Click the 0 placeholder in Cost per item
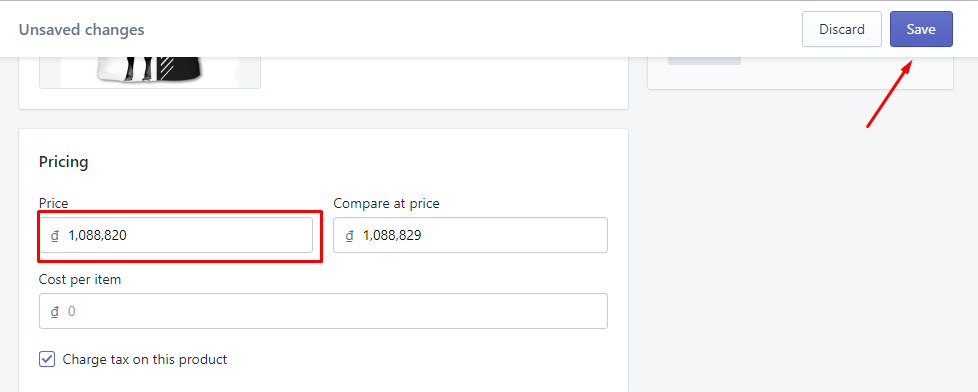This screenshot has height=392, width=978. [x=72, y=311]
